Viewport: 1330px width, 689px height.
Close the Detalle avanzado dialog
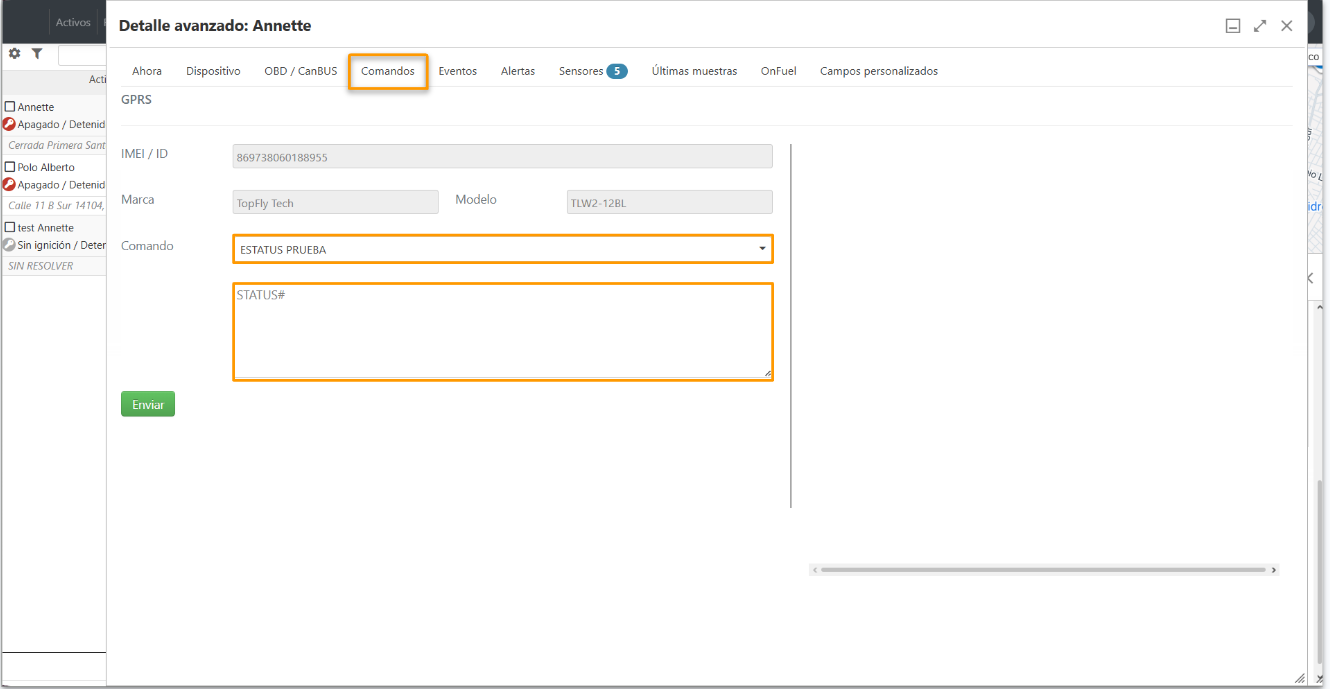point(1287,26)
